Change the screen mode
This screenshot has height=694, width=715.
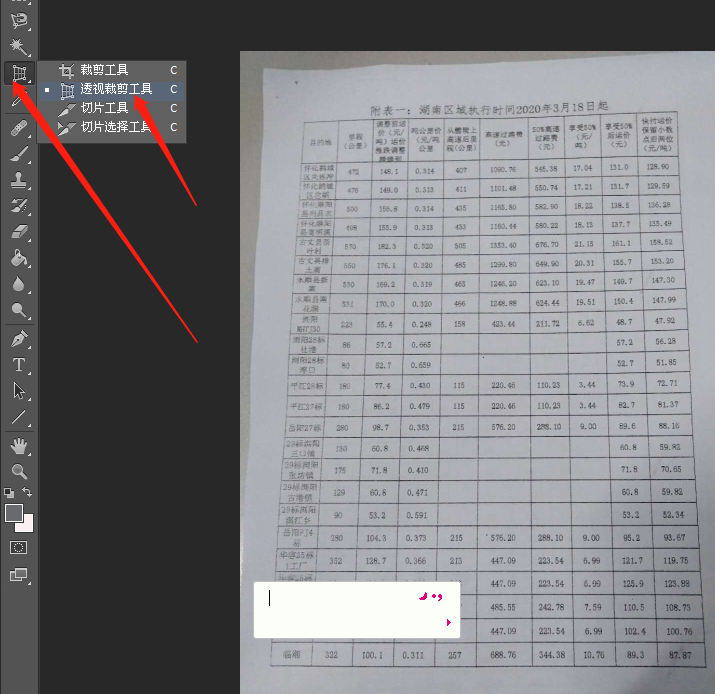[19, 575]
